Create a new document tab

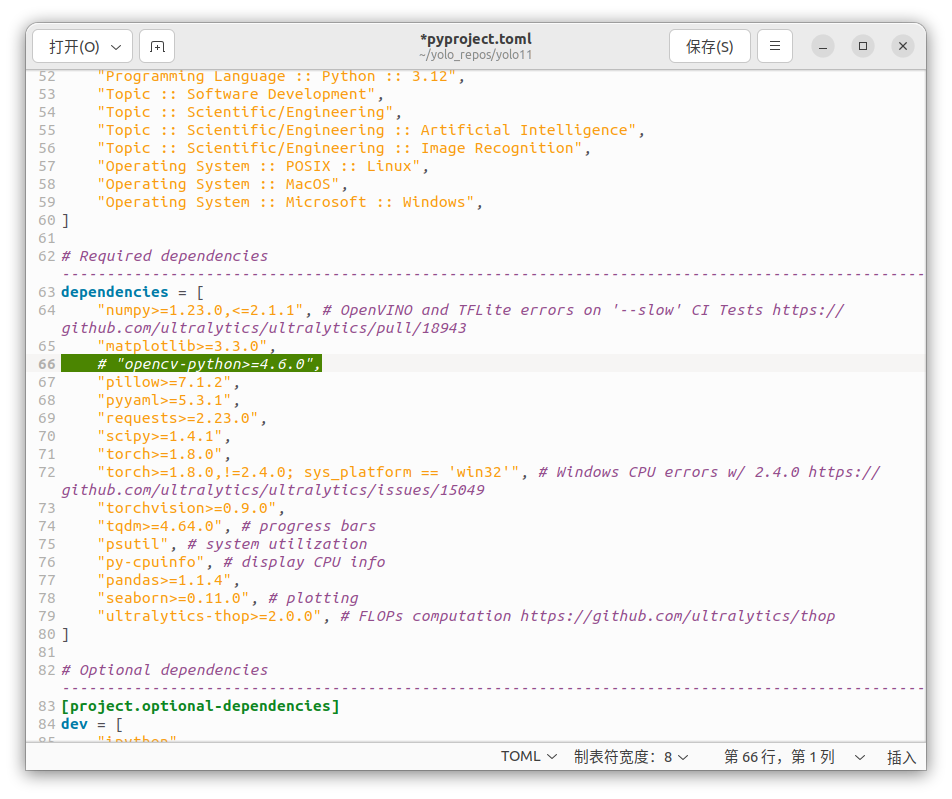point(157,47)
